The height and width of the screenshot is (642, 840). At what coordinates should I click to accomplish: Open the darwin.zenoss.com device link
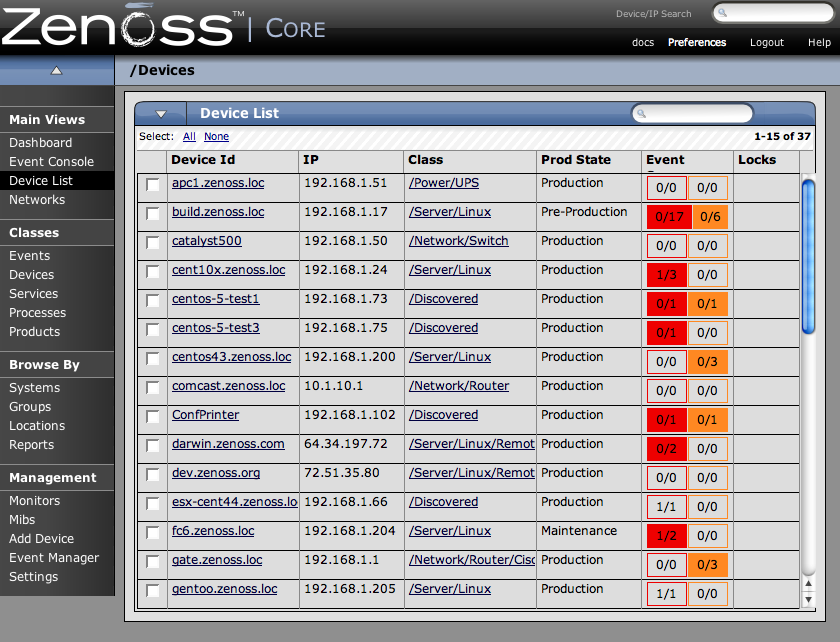click(228, 444)
